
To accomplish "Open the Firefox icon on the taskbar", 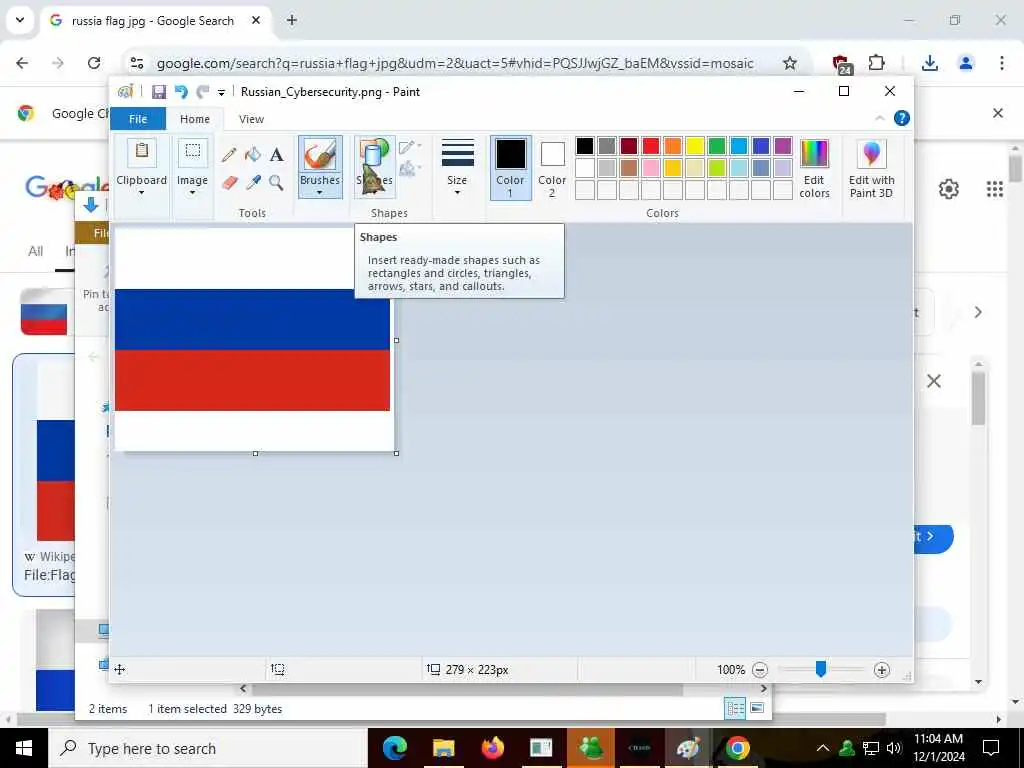I will click(492, 748).
